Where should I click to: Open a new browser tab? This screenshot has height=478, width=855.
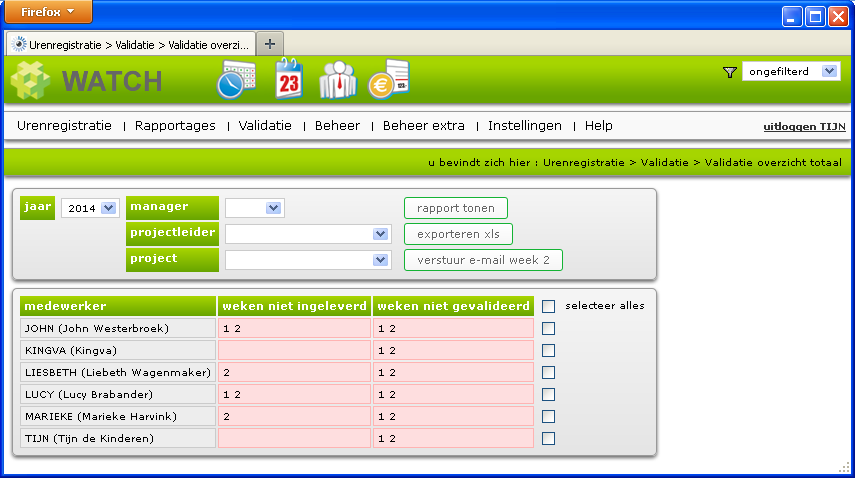[270, 44]
